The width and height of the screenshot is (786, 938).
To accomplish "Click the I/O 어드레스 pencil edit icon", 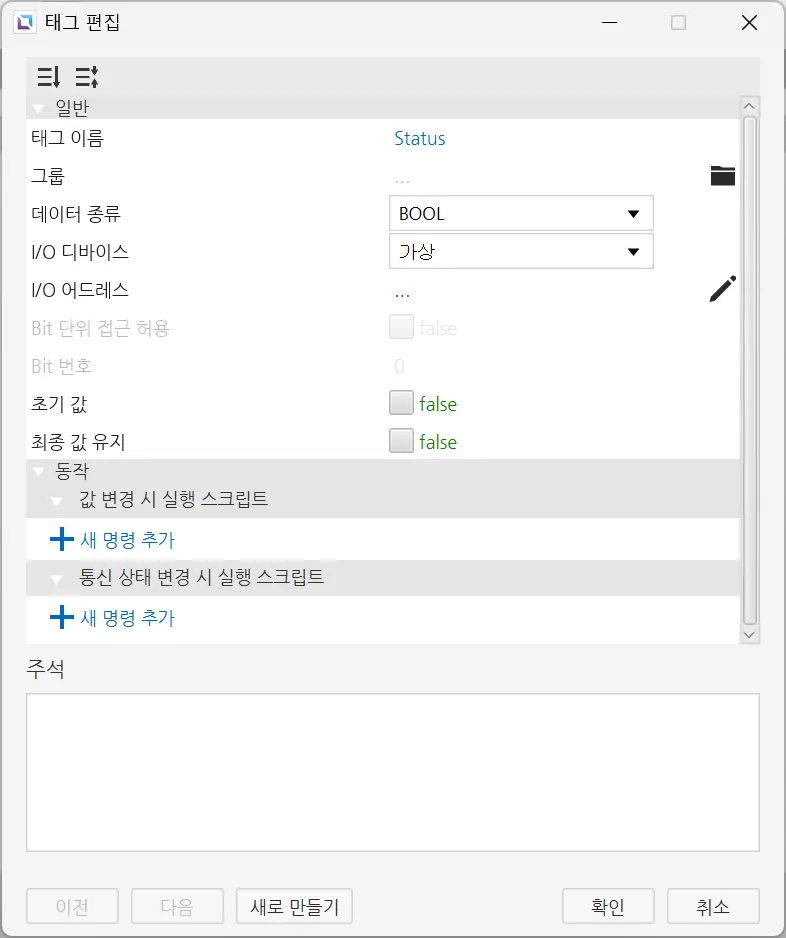I will [x=722, y=290].
